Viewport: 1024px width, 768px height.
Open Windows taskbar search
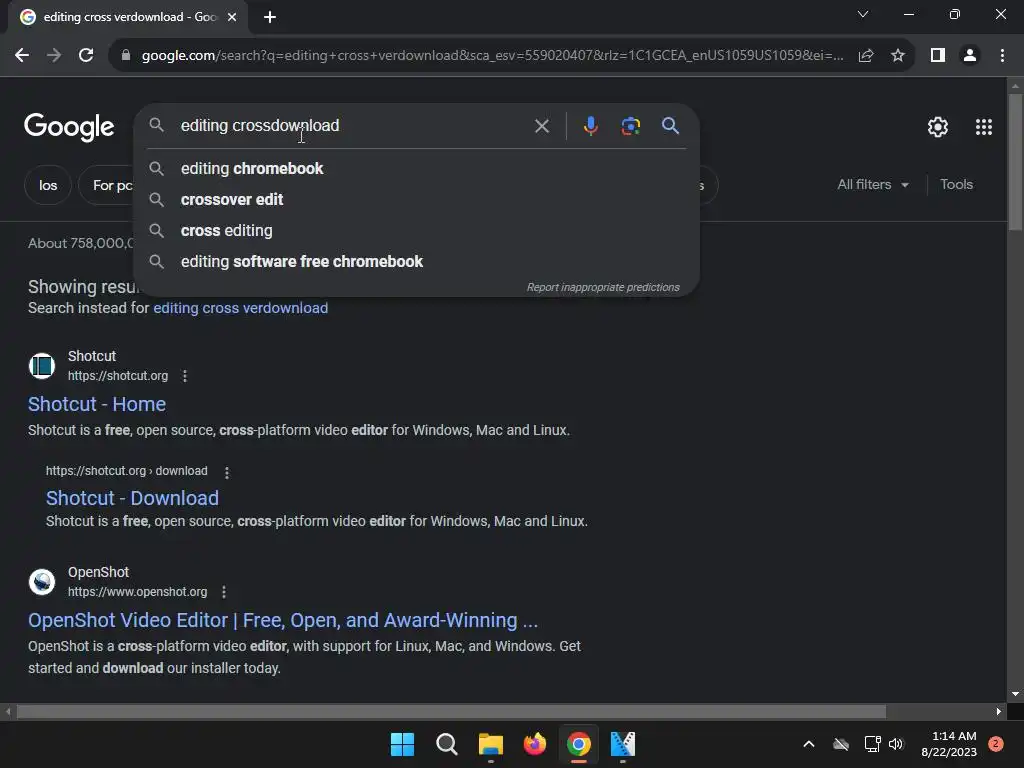[447, 744]
